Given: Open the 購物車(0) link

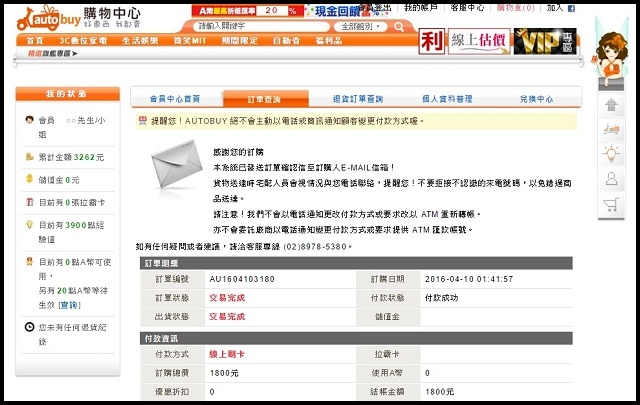Looking at the screenshot, I should click(516, 8).
